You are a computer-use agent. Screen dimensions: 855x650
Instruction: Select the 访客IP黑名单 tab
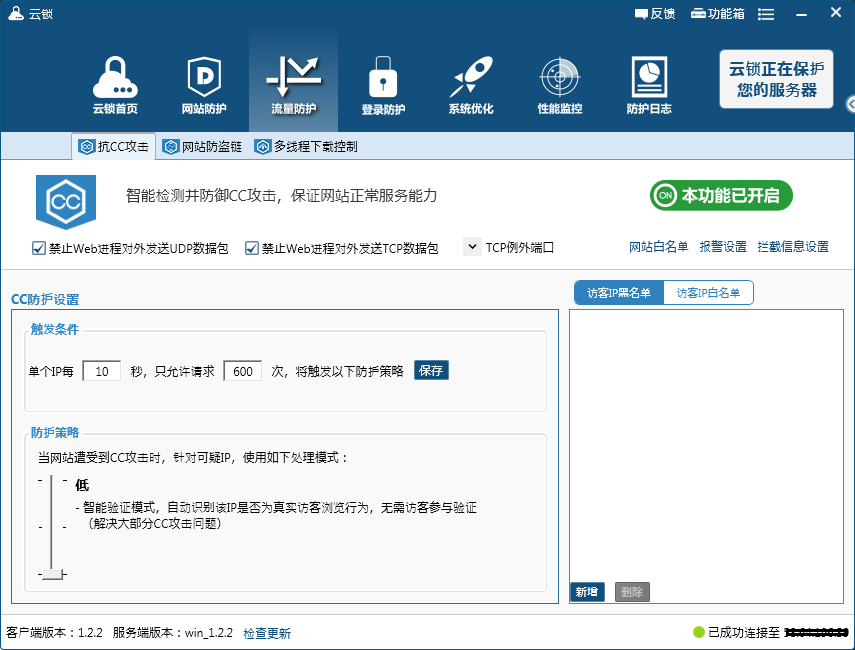pos(619,293)
